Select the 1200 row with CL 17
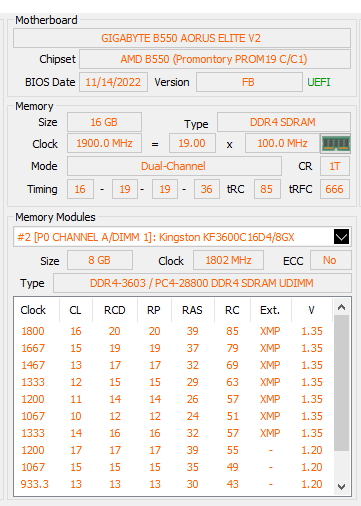361x506 pixels. click(173, 450)
